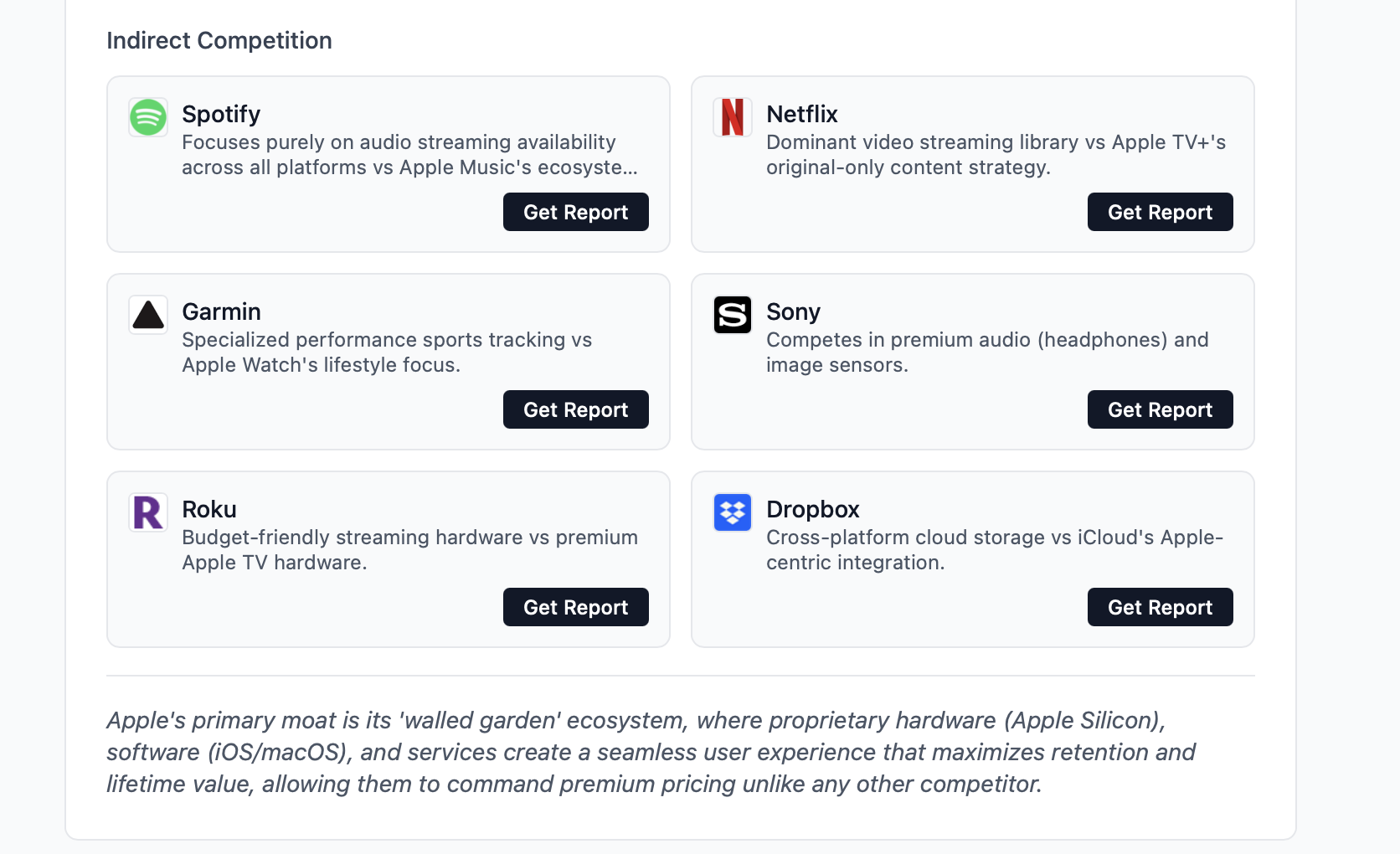
Task: Click the Garmin triangle logo icon
Action: [148, 315]
